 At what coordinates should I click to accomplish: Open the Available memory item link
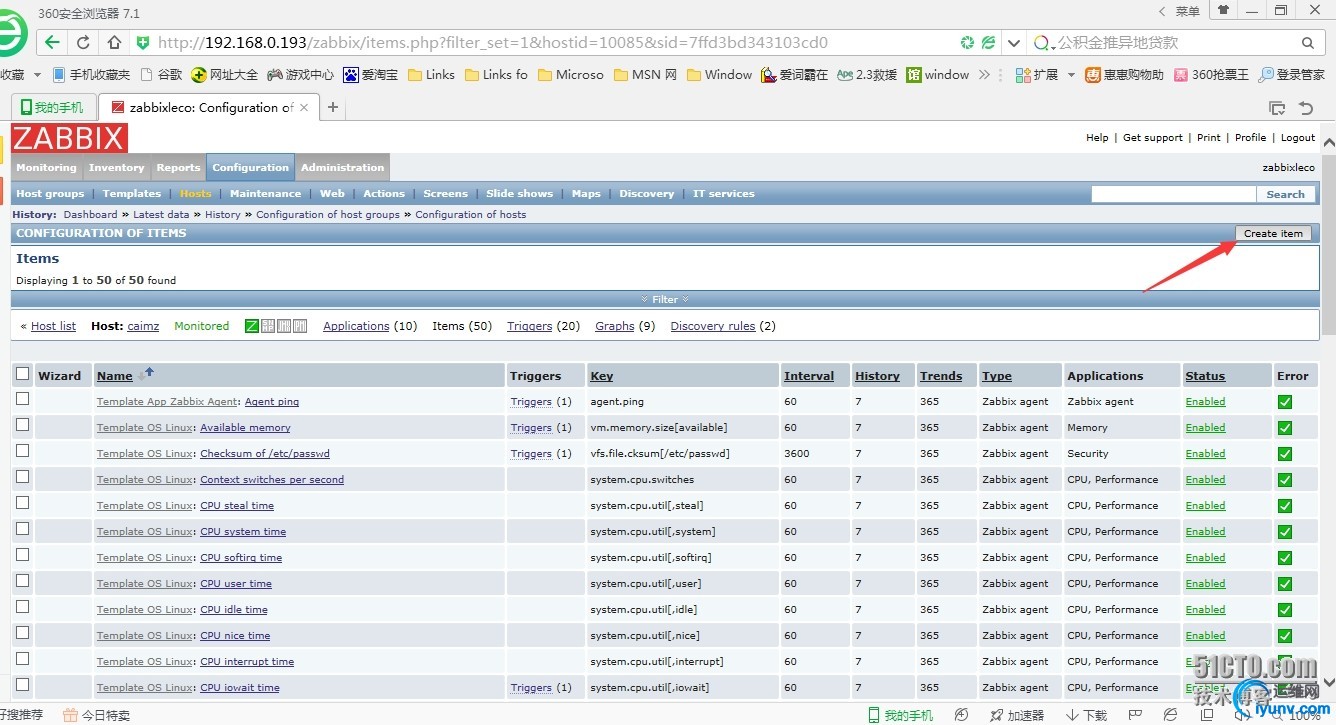245,428
